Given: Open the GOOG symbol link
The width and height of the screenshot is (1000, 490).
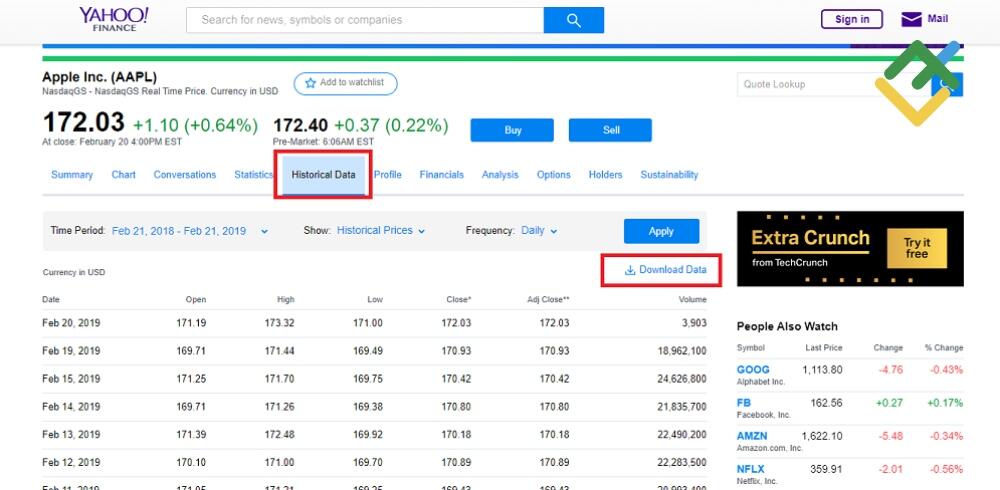Looking at the screenshot, I should pos(753,369).
